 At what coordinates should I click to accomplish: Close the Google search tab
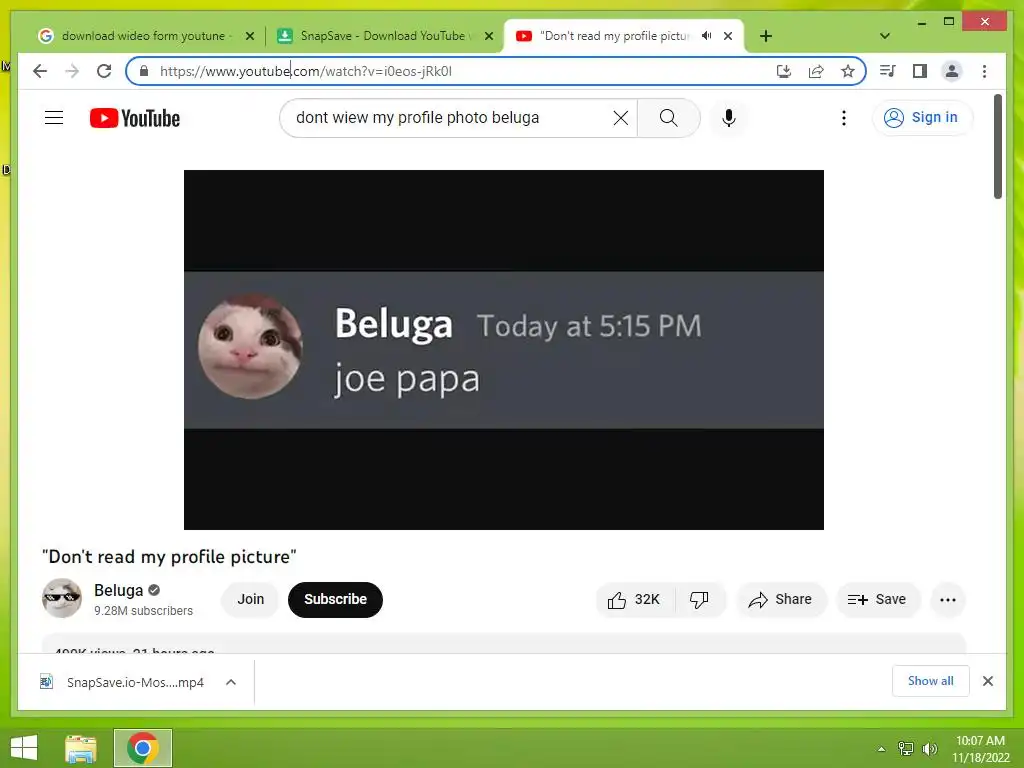pos(249,36)
